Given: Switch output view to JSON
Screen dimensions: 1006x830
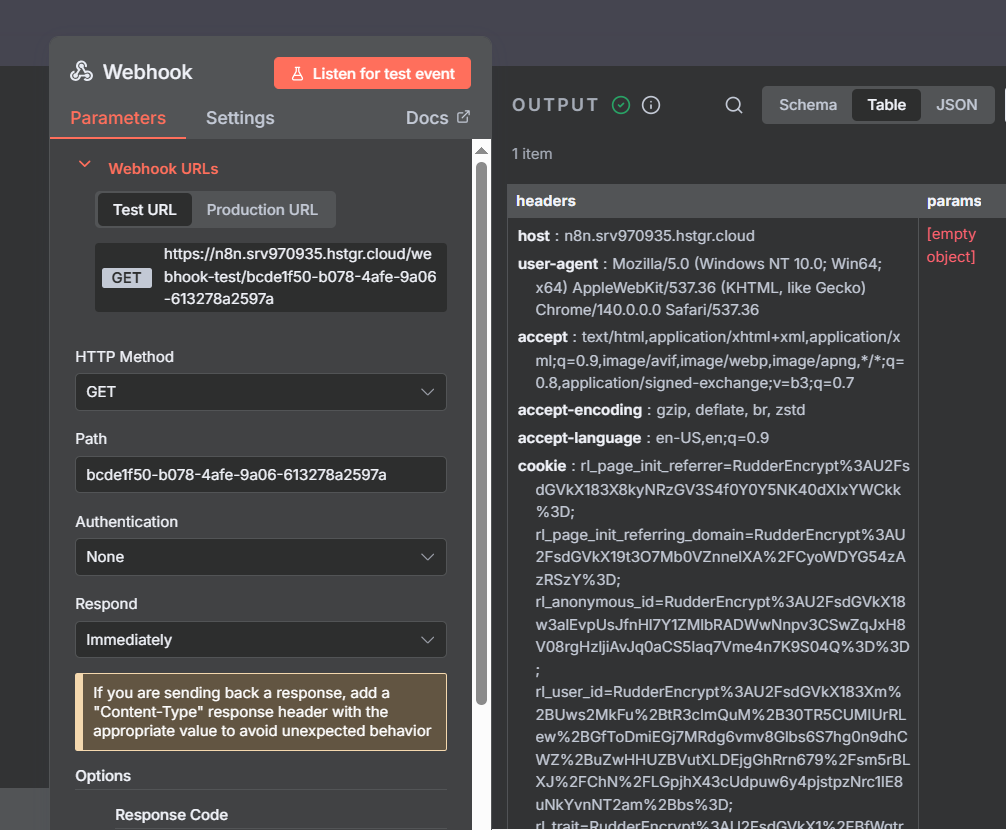Looking at the screenshot, I should (x=956, y=105).
